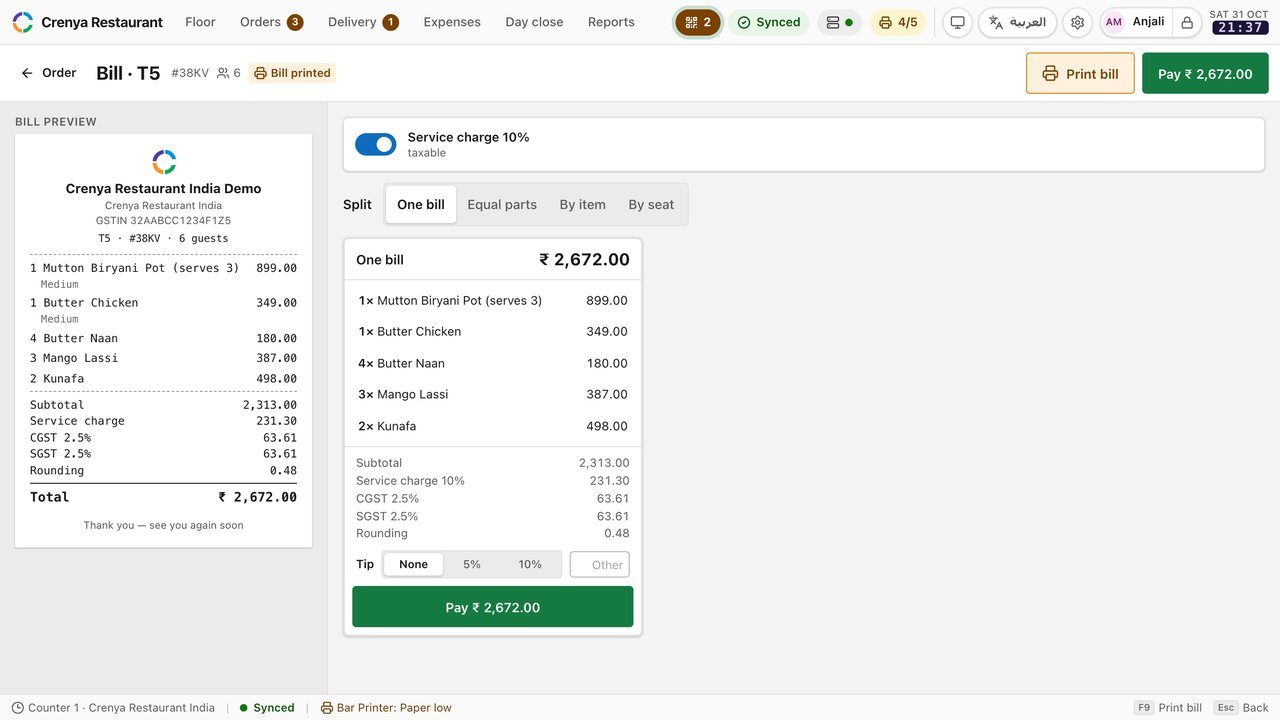Image resolution: width=1280 pixels, height=720 pixels.
Task: Click the Bill printed status badge
Action: (292, 73)
